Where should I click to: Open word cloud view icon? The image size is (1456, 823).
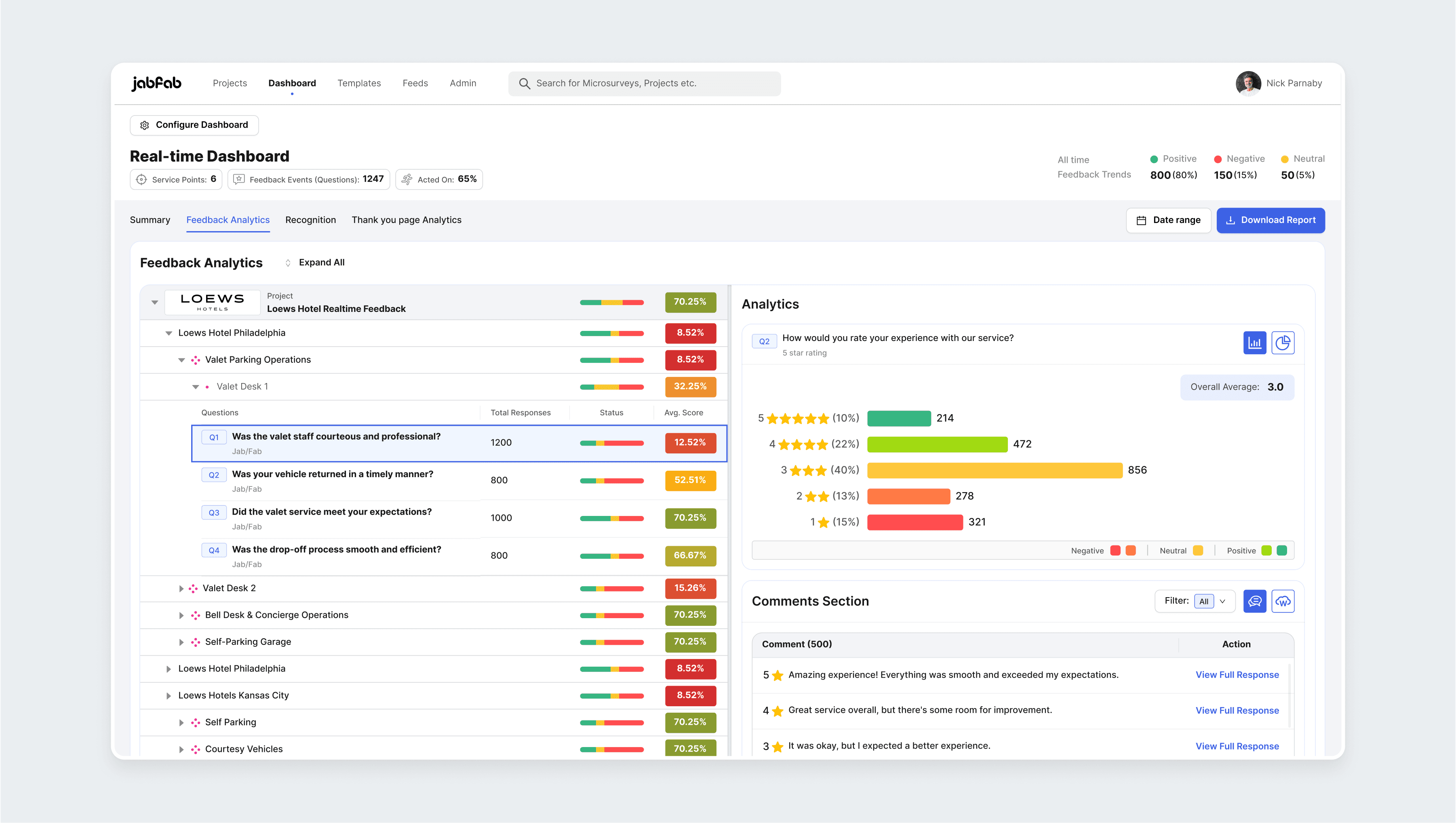[x=1283, y=601]
